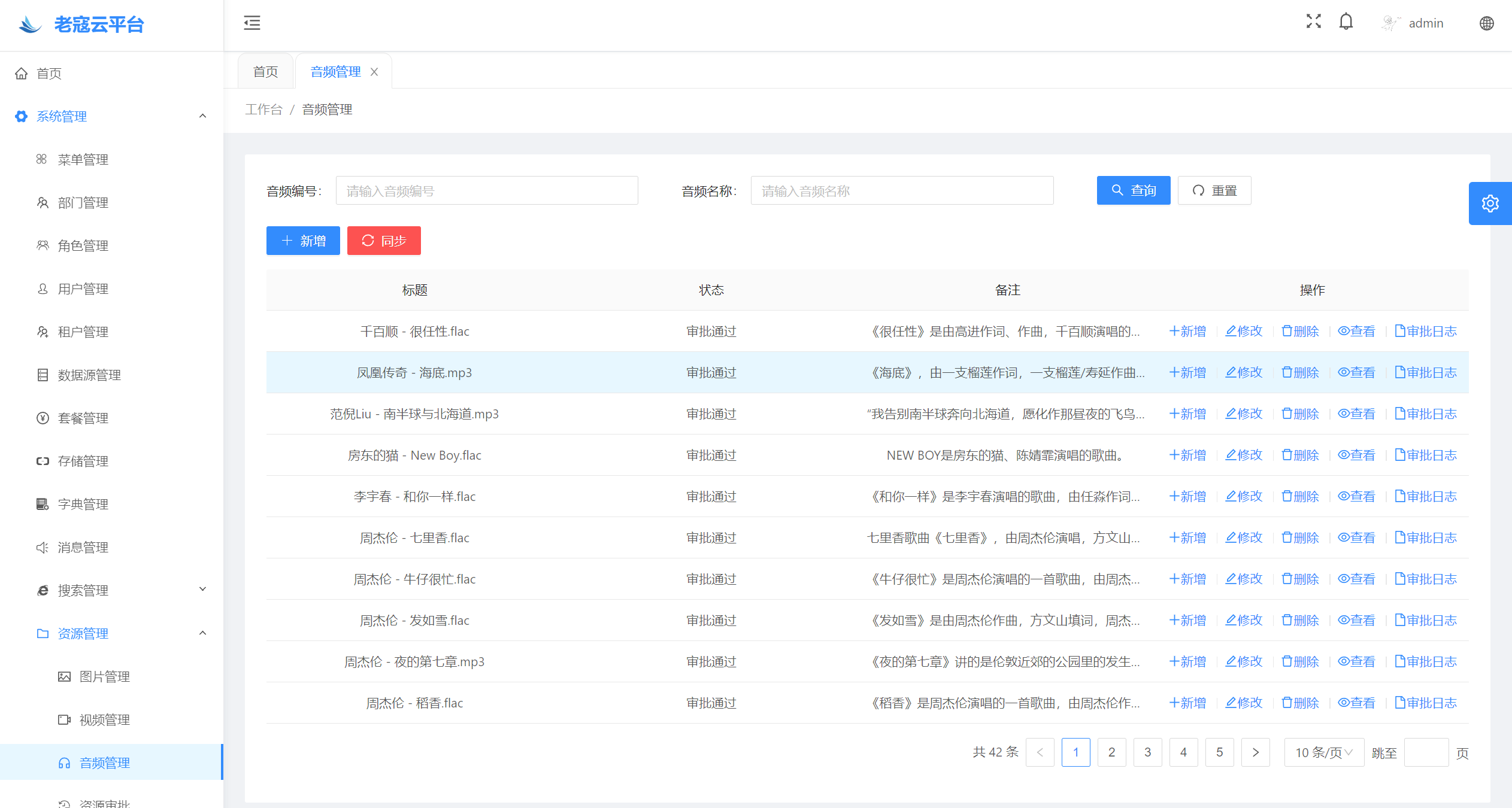The image size is (1512, 808).
Task: Click the red 同步 button
Action: tap(384, 241)
